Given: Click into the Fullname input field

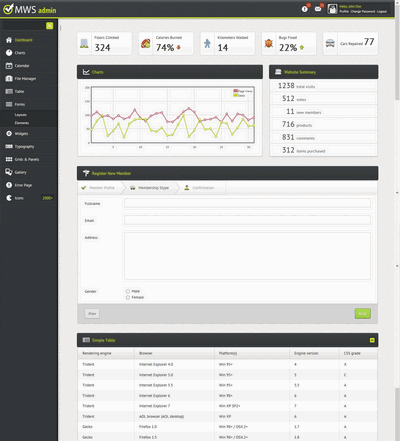Looking at the screenshot, I should 247,203.
